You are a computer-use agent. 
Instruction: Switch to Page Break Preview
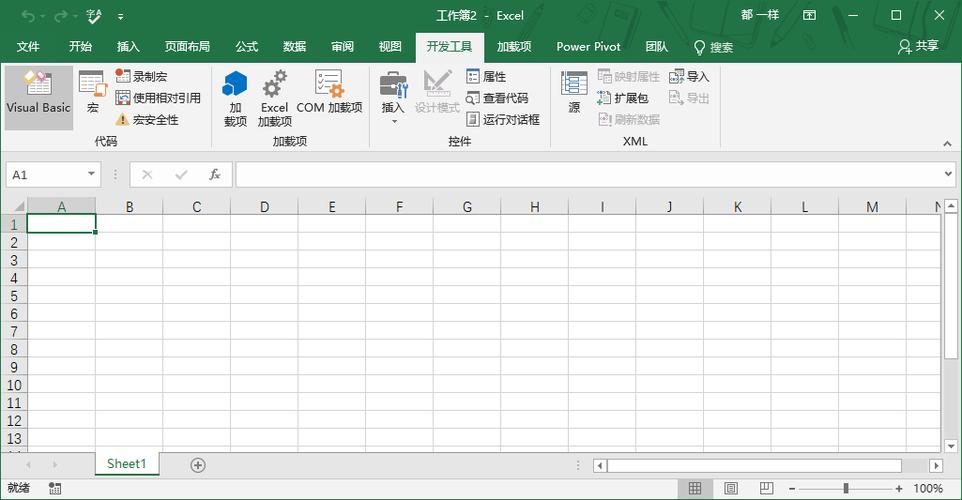click(766, 488)
